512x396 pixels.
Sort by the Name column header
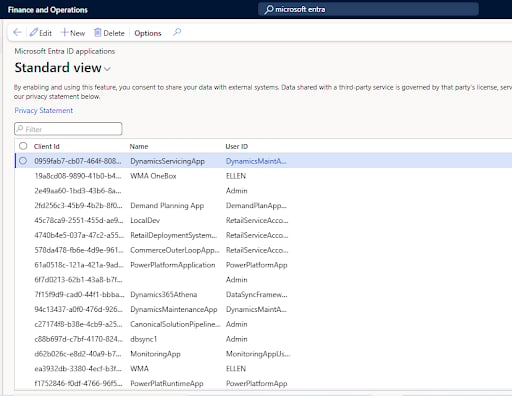(x=139, y=146)
